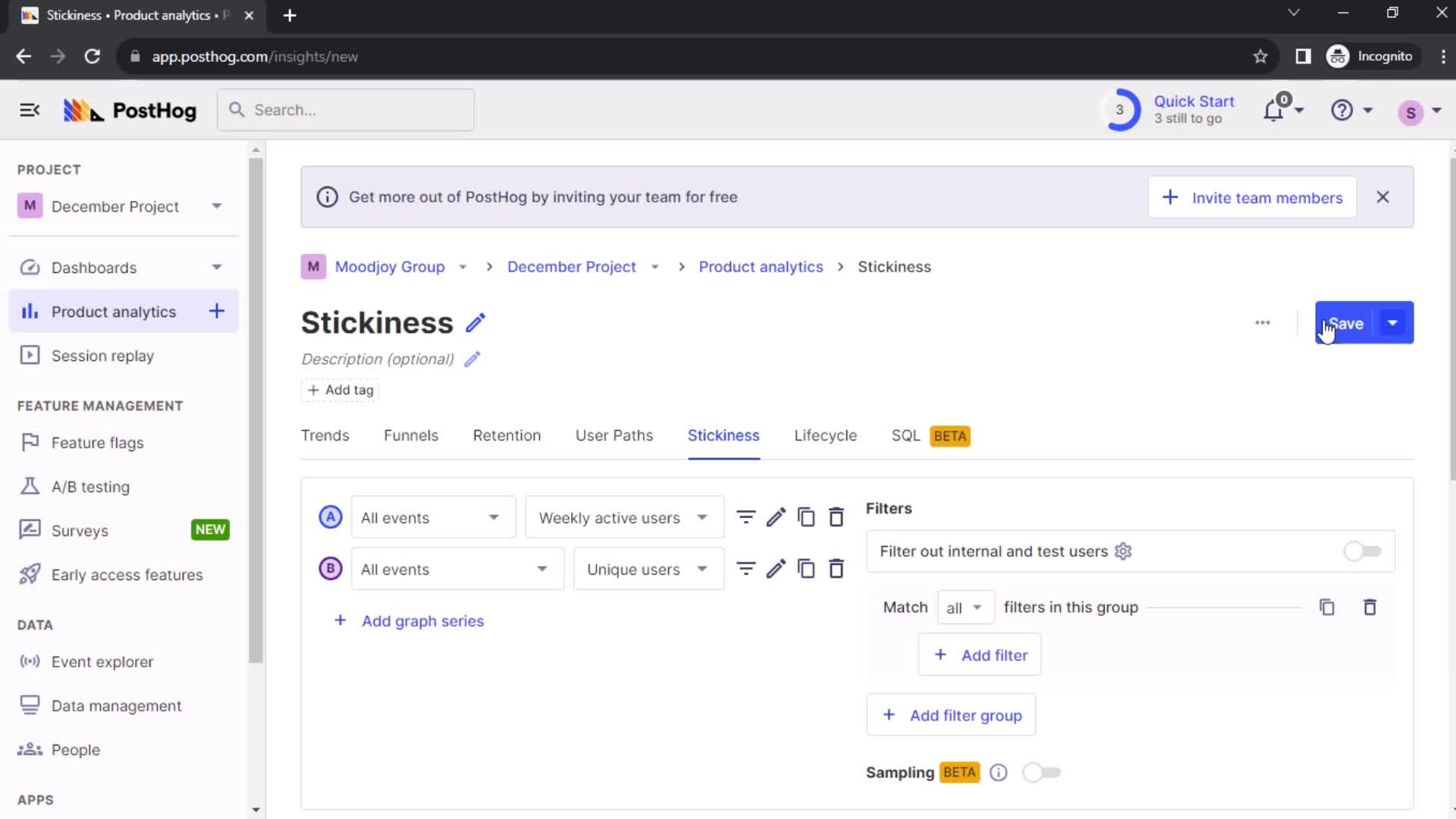The width and height of the screenshot is (1456, 819).
Task: Delete series B
Action: tap(836, 569)
